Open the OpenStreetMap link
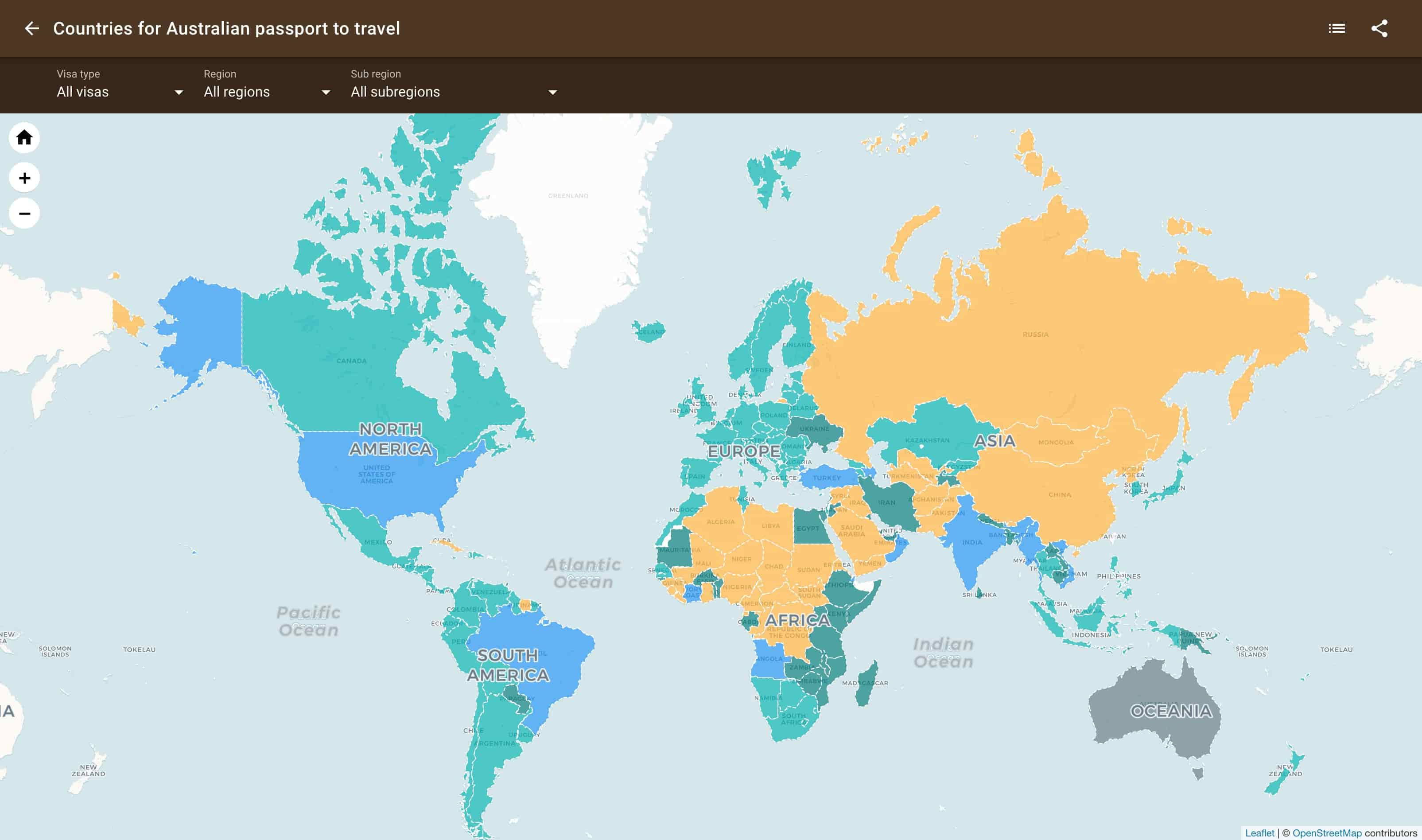The height and width of the screenshot is (840, 1422). coord(1326,832)
